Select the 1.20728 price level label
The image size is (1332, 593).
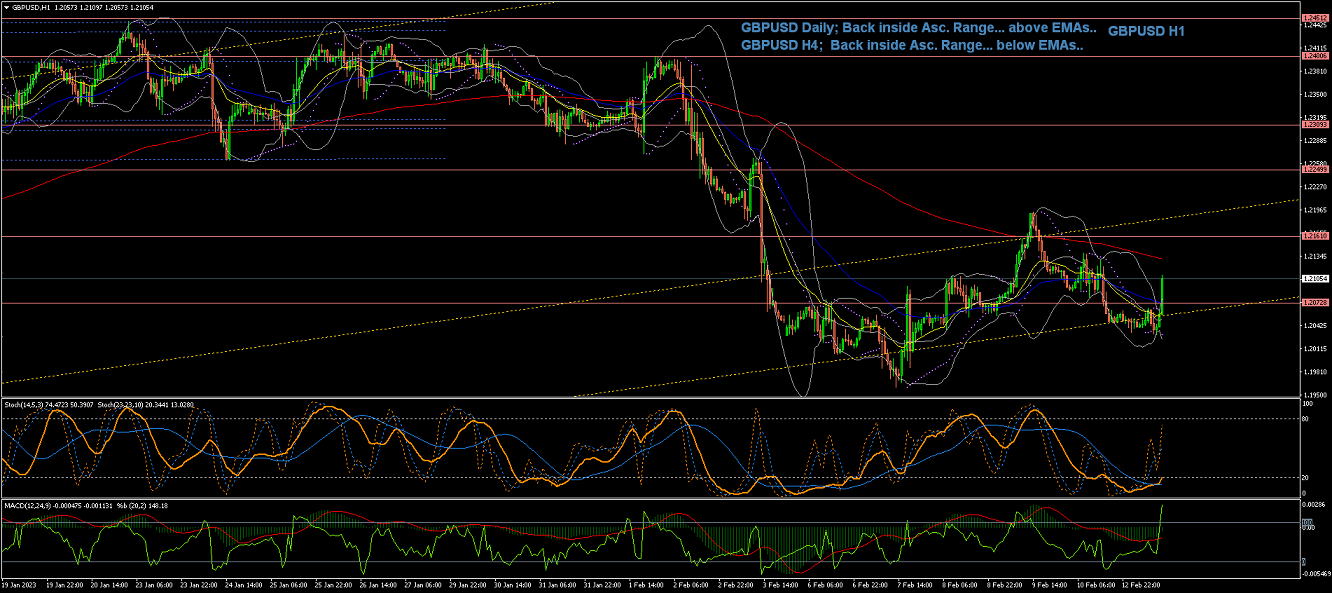[x=1313, y=302]
